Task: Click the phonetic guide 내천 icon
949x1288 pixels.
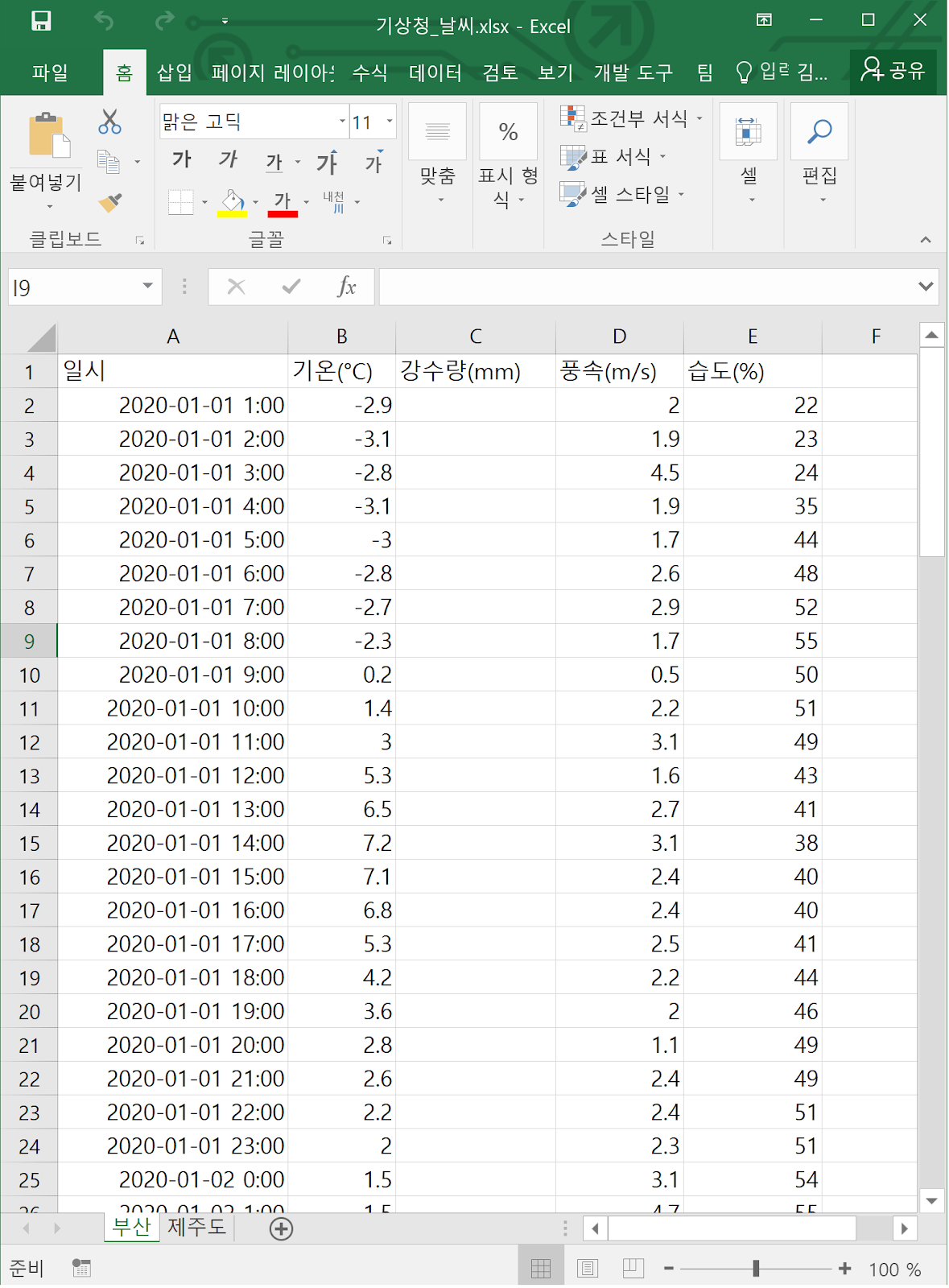Action: pos(335,202)
